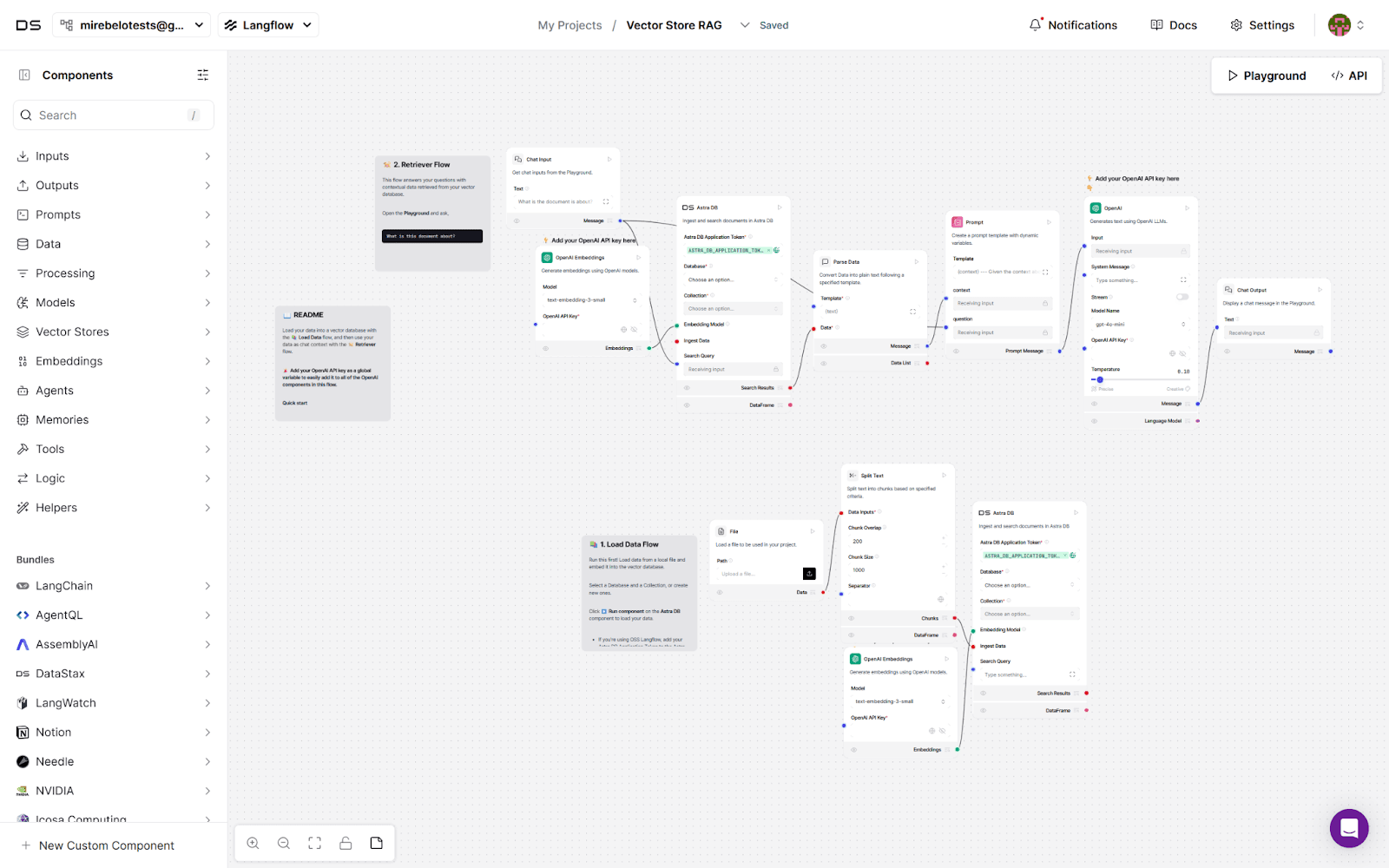Expand the LangChain bundle
The width and height of the screenshot is (1389, 868).
(x=114, y=586)
